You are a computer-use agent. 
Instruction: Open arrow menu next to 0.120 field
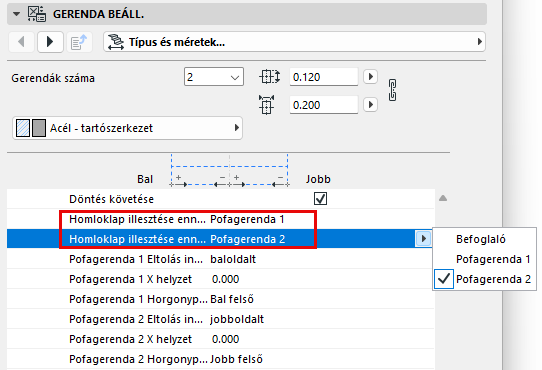371,76
